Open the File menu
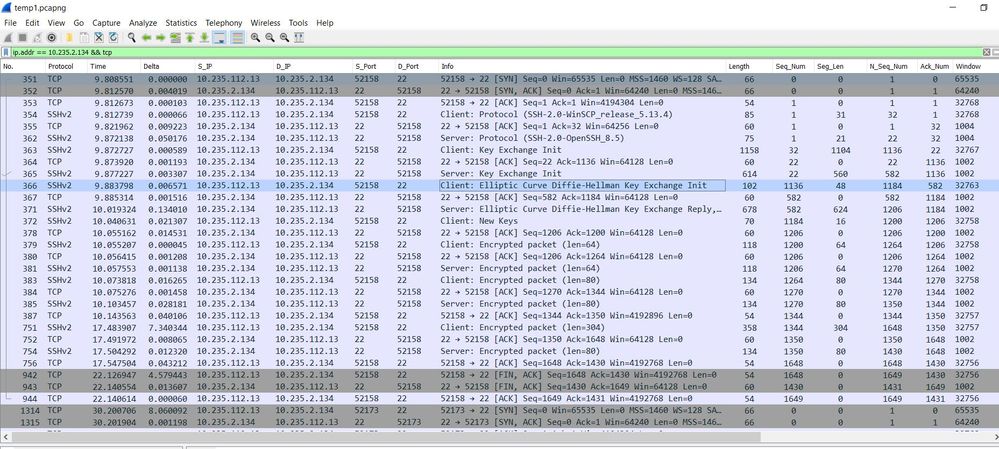 pos(10,23)
